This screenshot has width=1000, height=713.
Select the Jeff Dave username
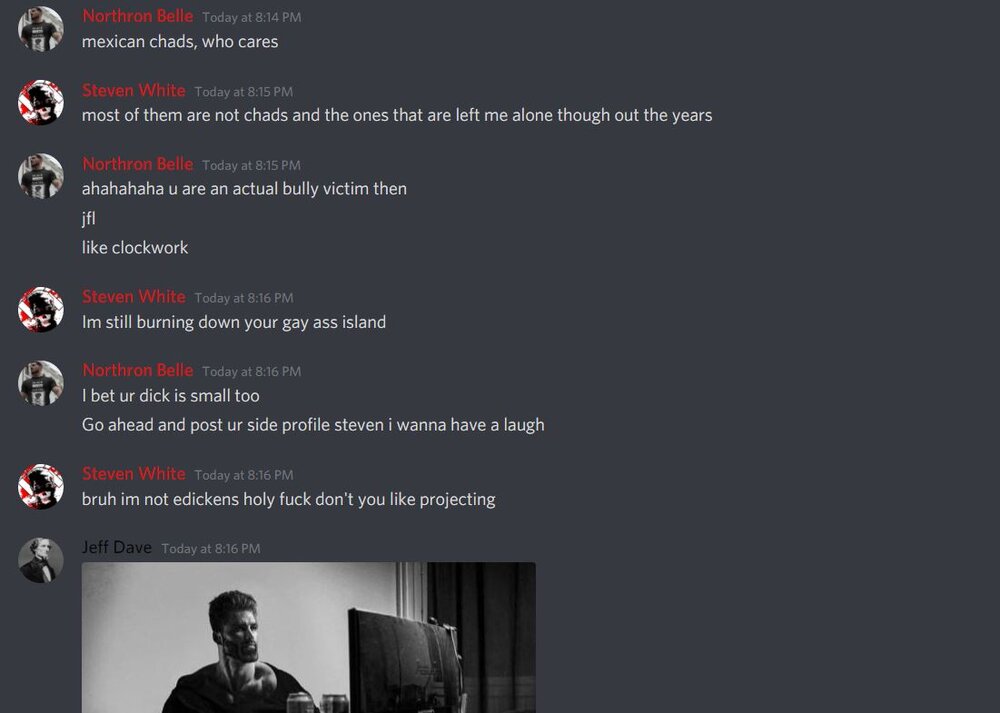point(117,547)
